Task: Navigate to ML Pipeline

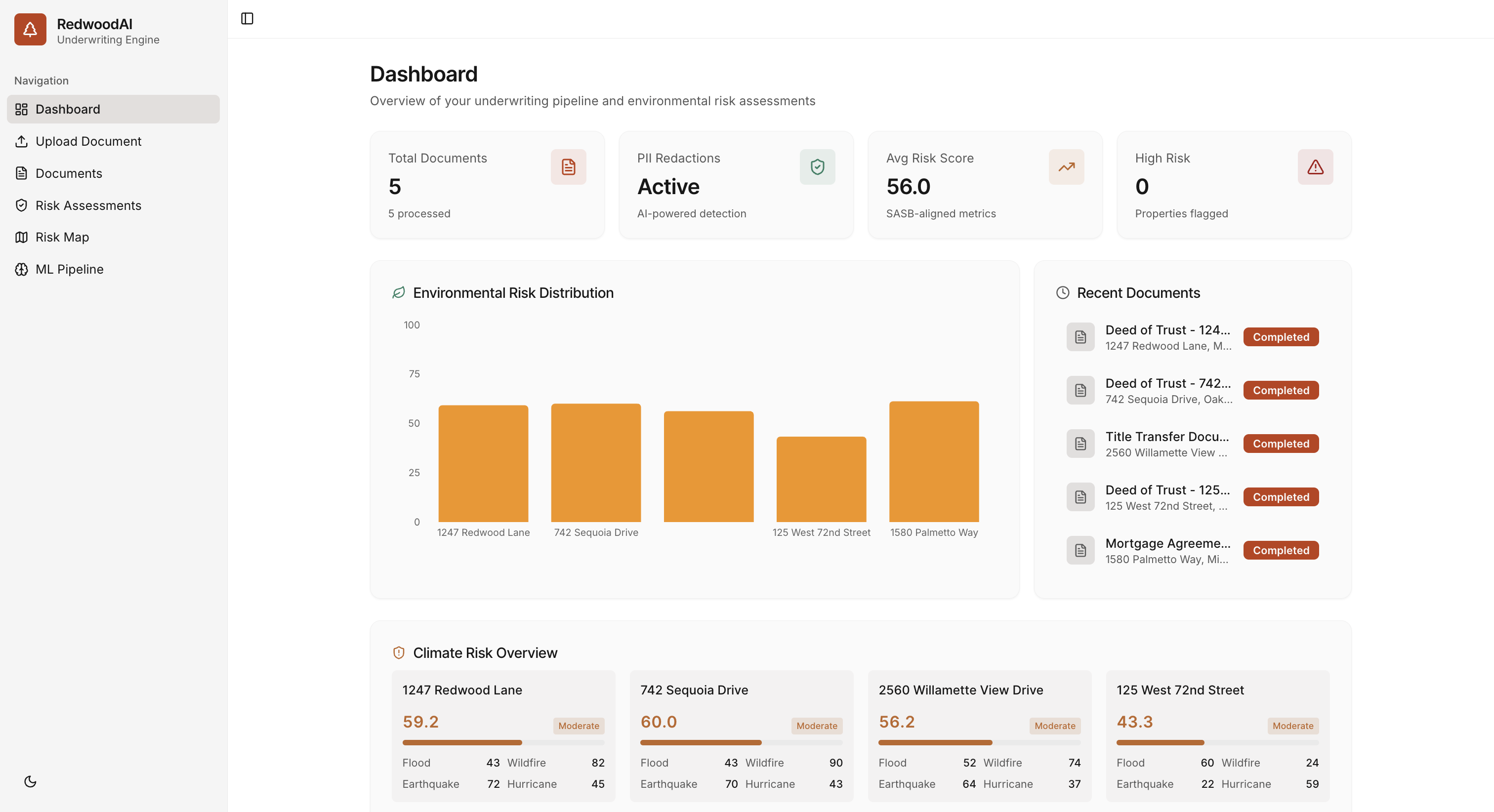Action: 69,269
